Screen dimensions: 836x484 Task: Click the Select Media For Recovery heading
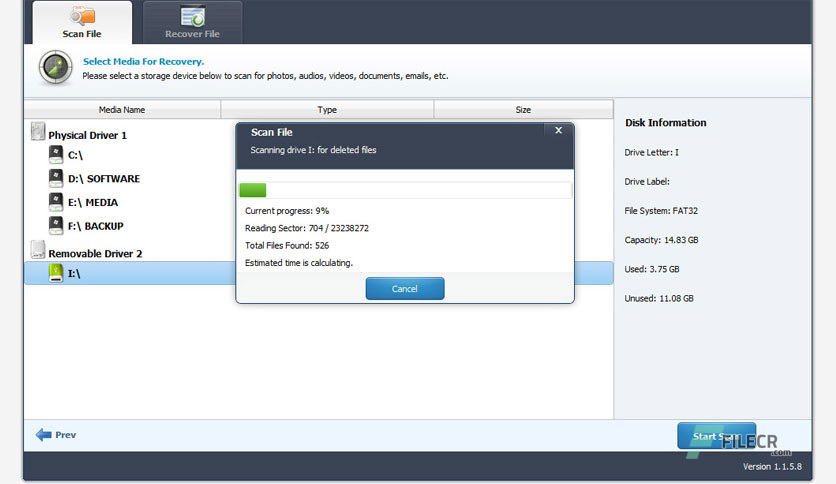click(x=143, y=61)
